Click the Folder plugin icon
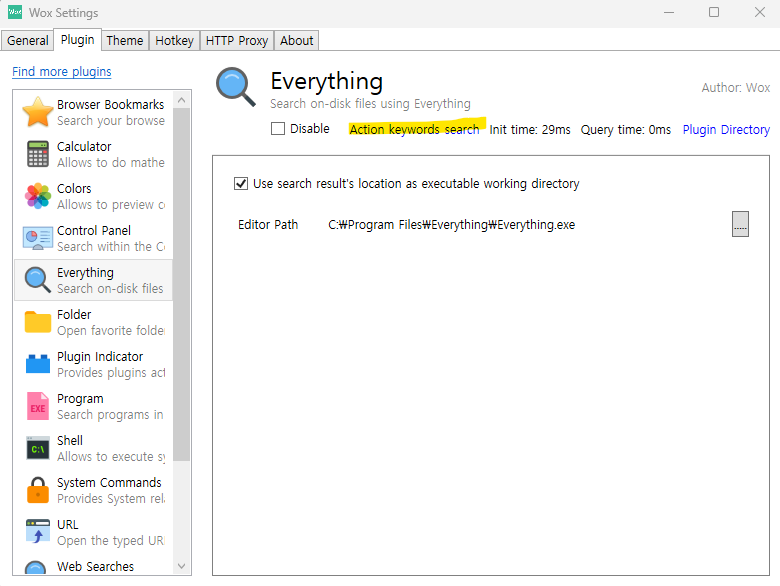Screen dimensions: 780x586 (x=38, y=321)
